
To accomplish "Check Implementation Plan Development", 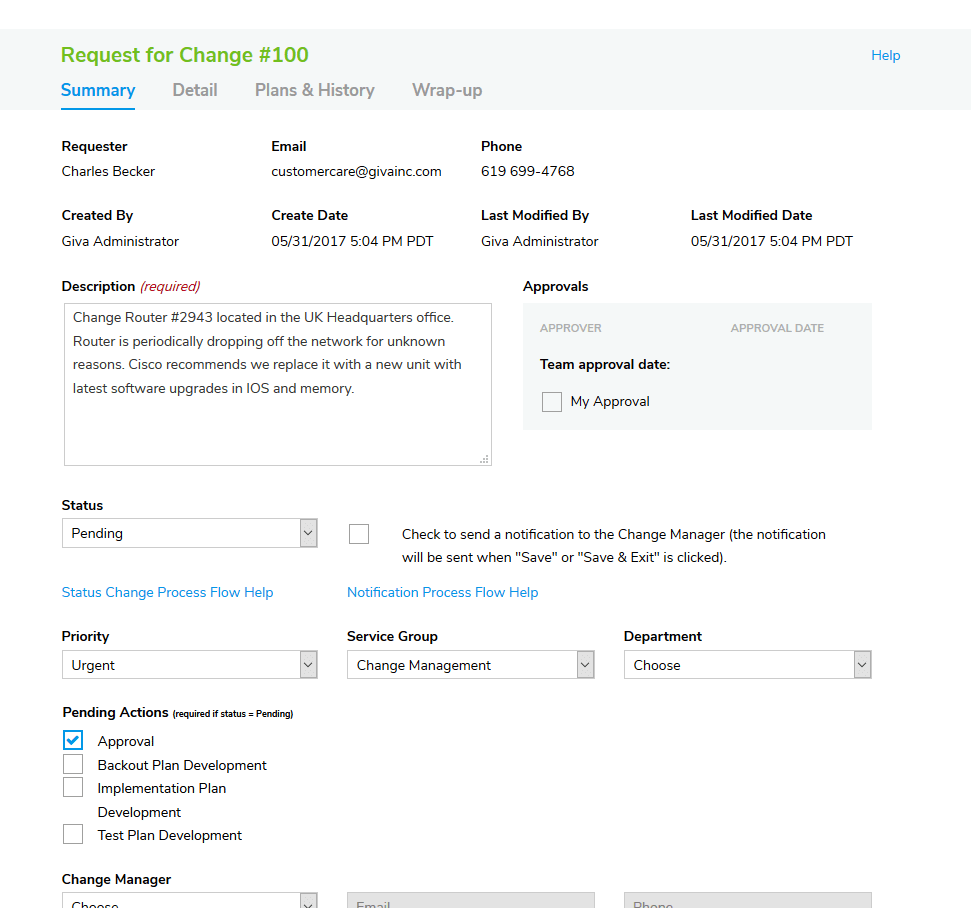I will [72, 787].
